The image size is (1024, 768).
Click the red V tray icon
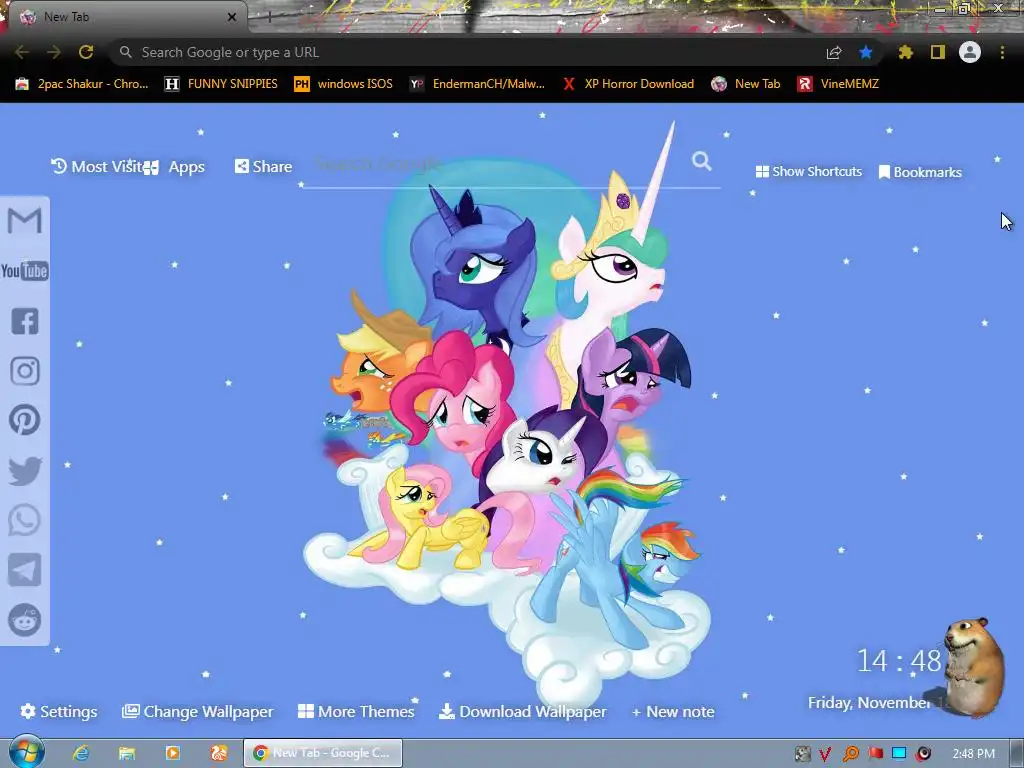pos(825,754)
